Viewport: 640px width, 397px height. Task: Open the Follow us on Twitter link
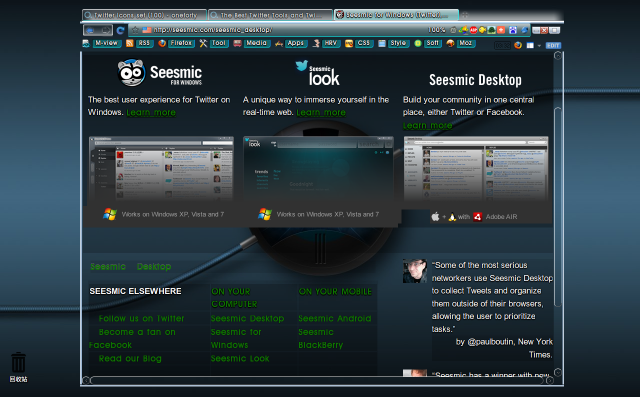tap(141, 319)
